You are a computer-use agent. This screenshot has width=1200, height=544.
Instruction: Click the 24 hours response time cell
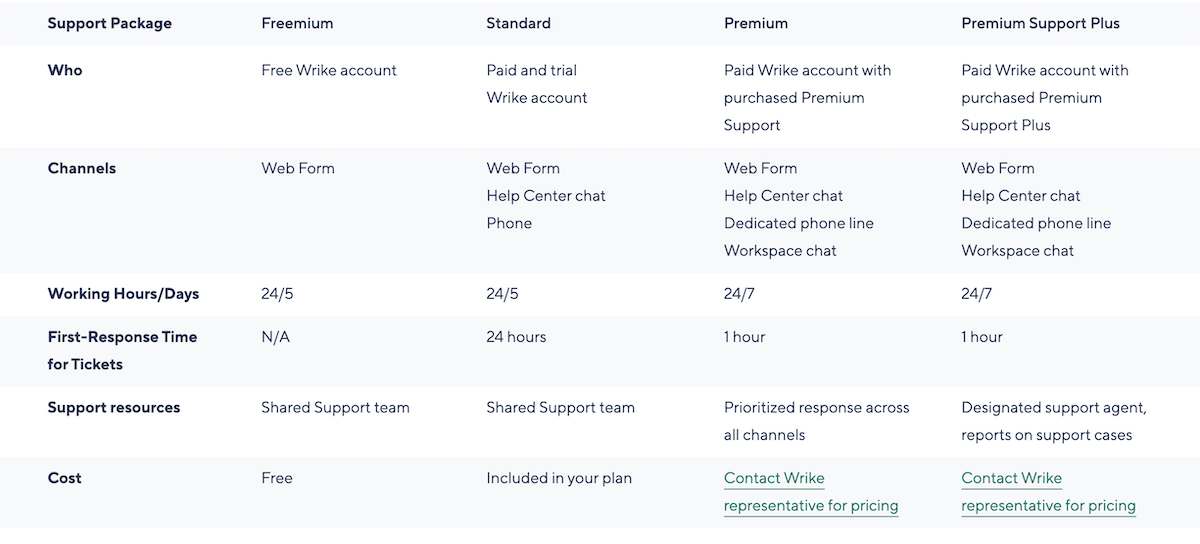pos(516,337)
